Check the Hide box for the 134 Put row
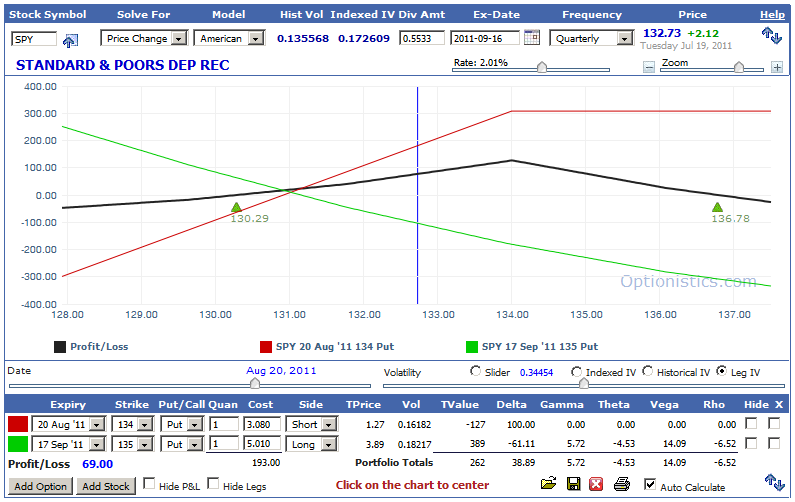795x502 pixels. 751,423
